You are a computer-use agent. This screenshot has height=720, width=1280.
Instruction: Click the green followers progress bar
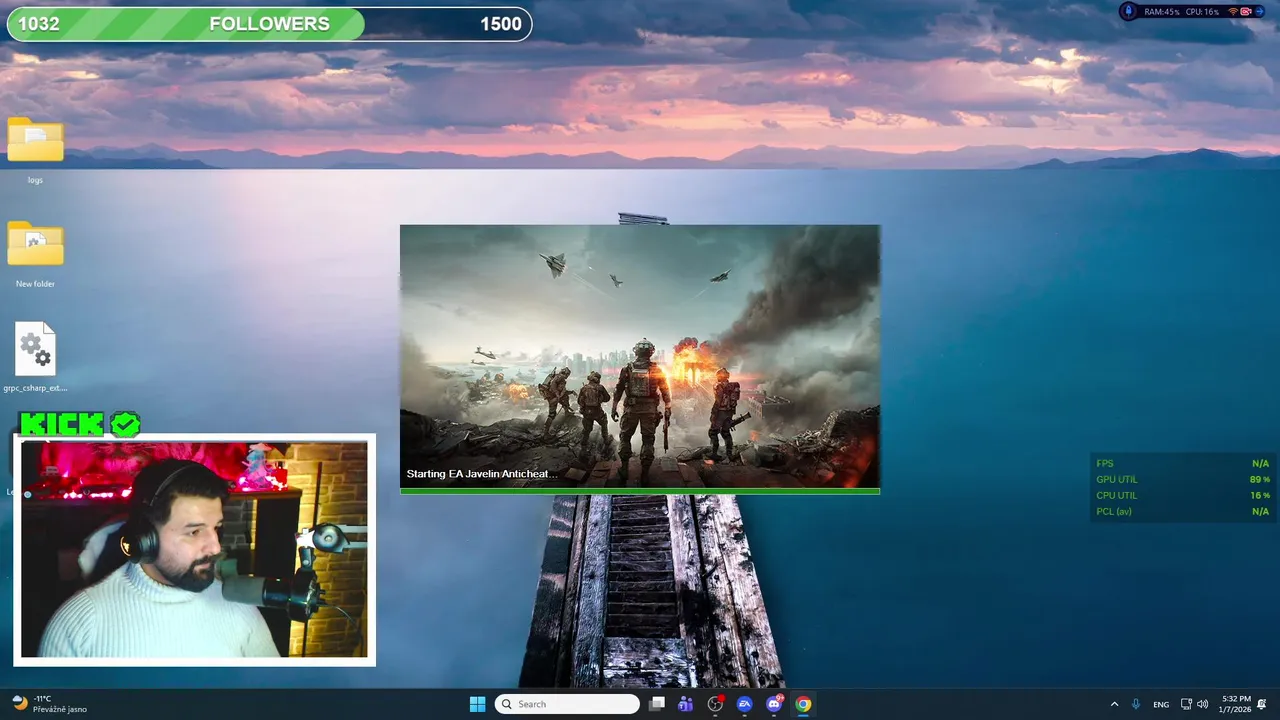point(186,24)
